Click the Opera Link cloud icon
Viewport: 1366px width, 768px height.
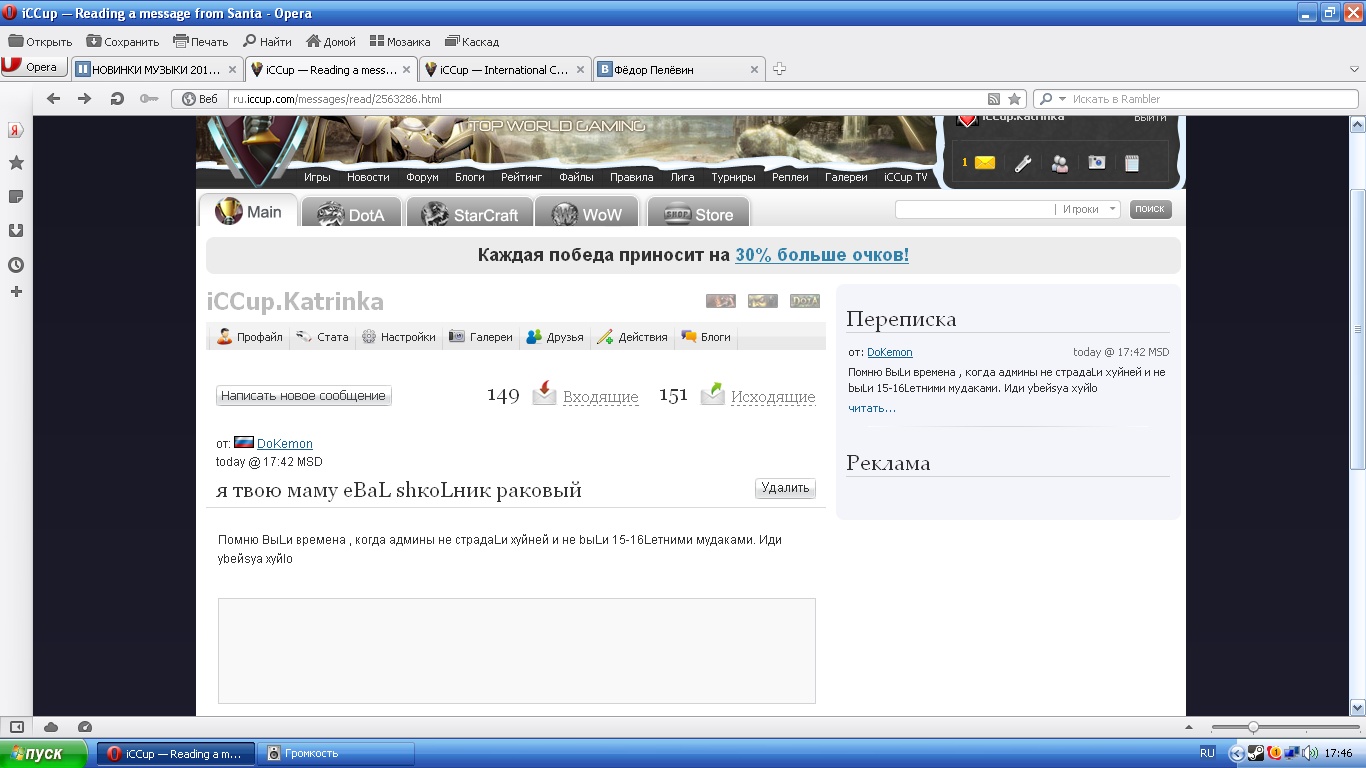click(51, 727)
